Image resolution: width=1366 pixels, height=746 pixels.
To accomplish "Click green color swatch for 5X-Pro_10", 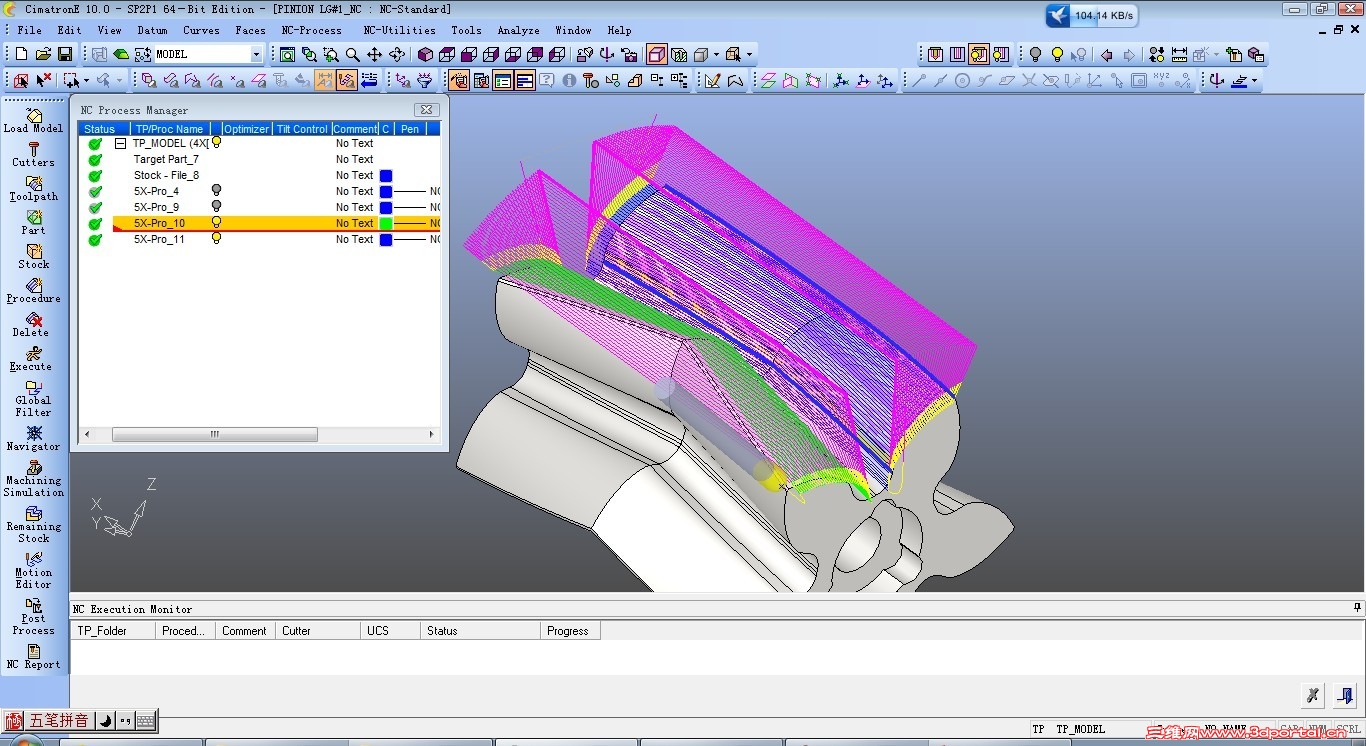I will coord(386,223).
